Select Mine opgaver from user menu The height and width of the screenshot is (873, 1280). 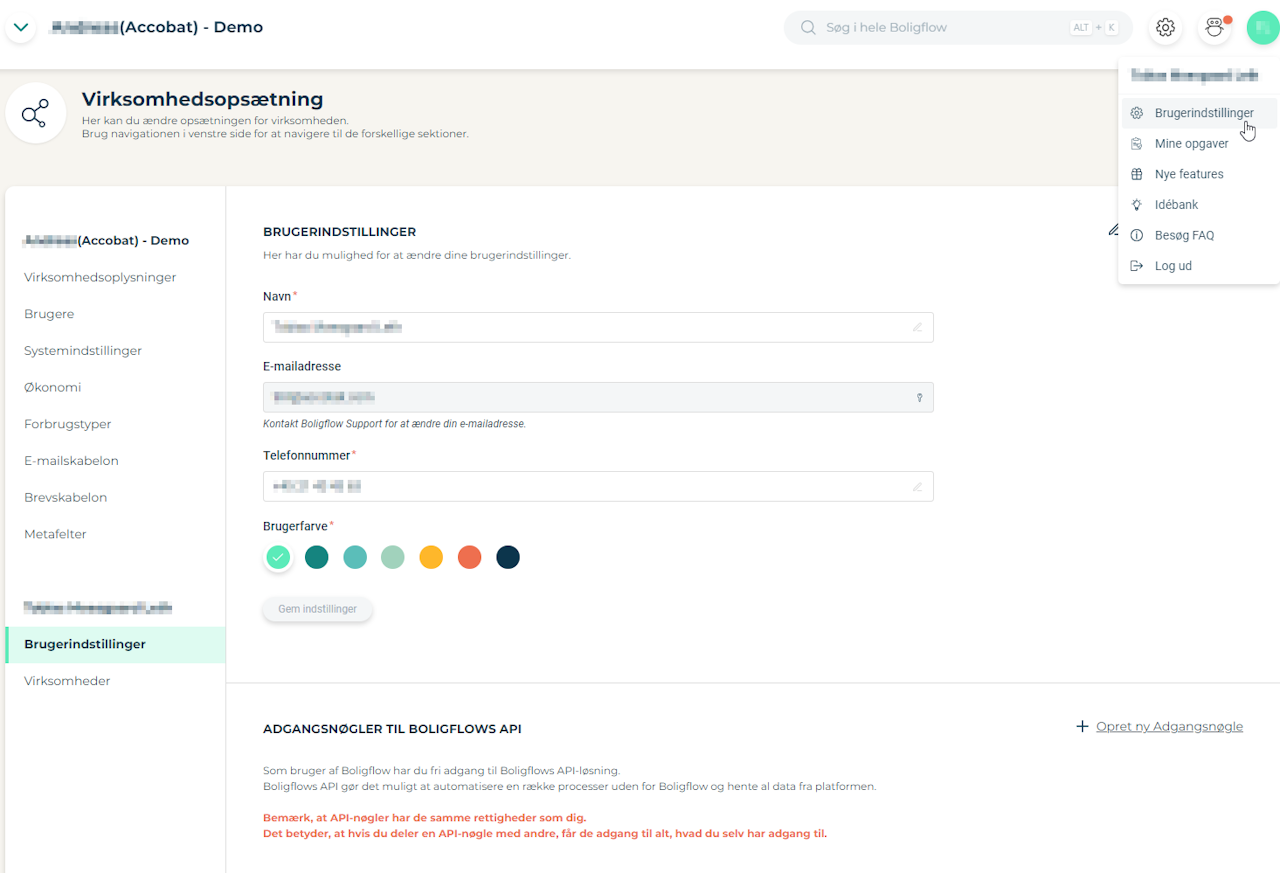click(1191, 144)
